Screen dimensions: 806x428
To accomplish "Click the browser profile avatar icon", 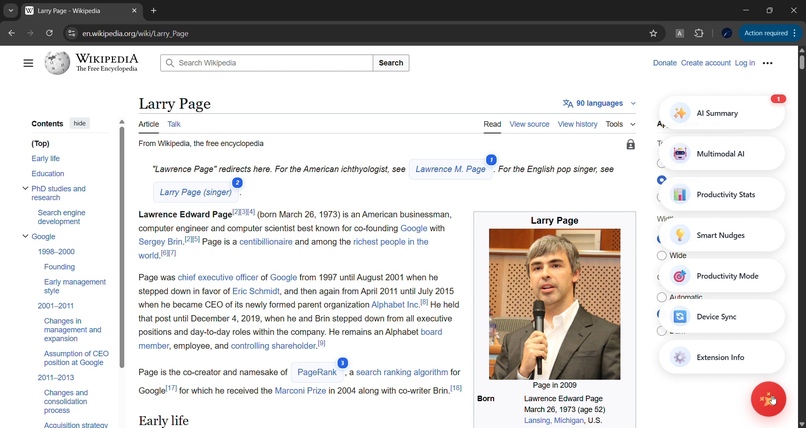I will point(727,33).
